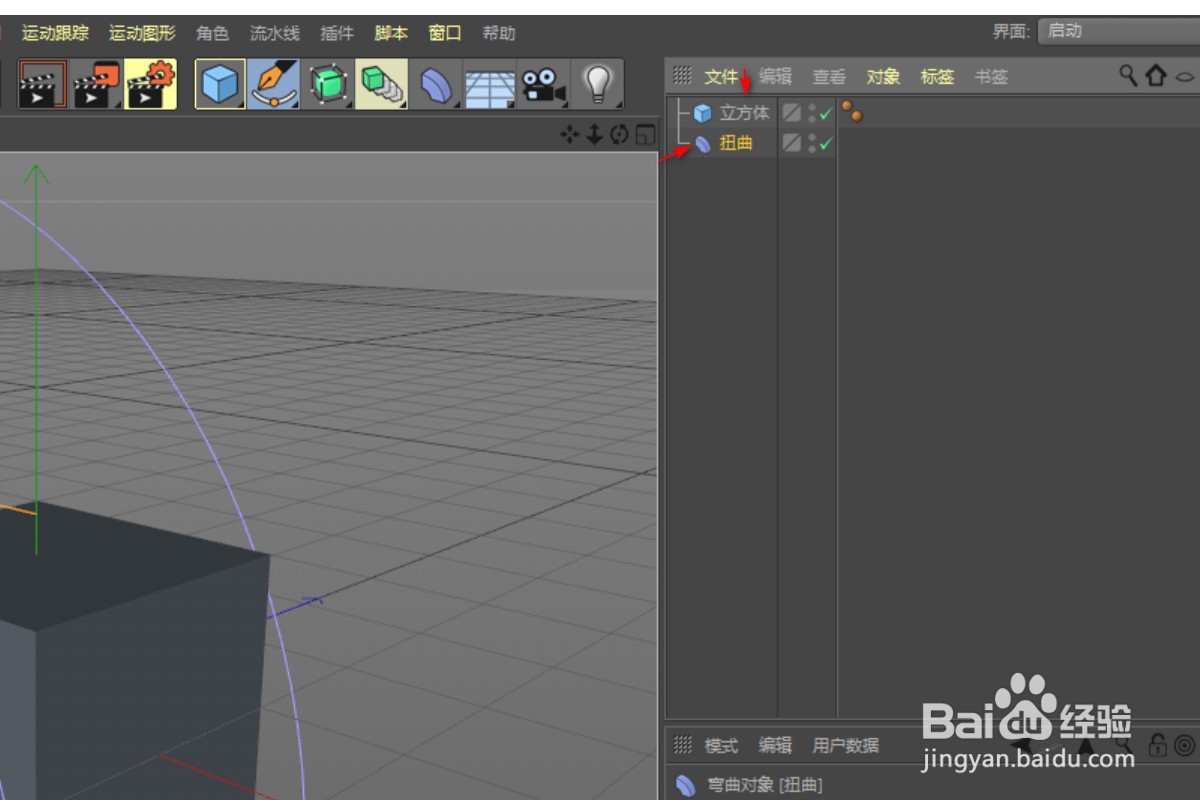The width and height of the screenshot is (1200, 800).
Task: Click Object Manager home path icon
Action: pos(1156,75)
